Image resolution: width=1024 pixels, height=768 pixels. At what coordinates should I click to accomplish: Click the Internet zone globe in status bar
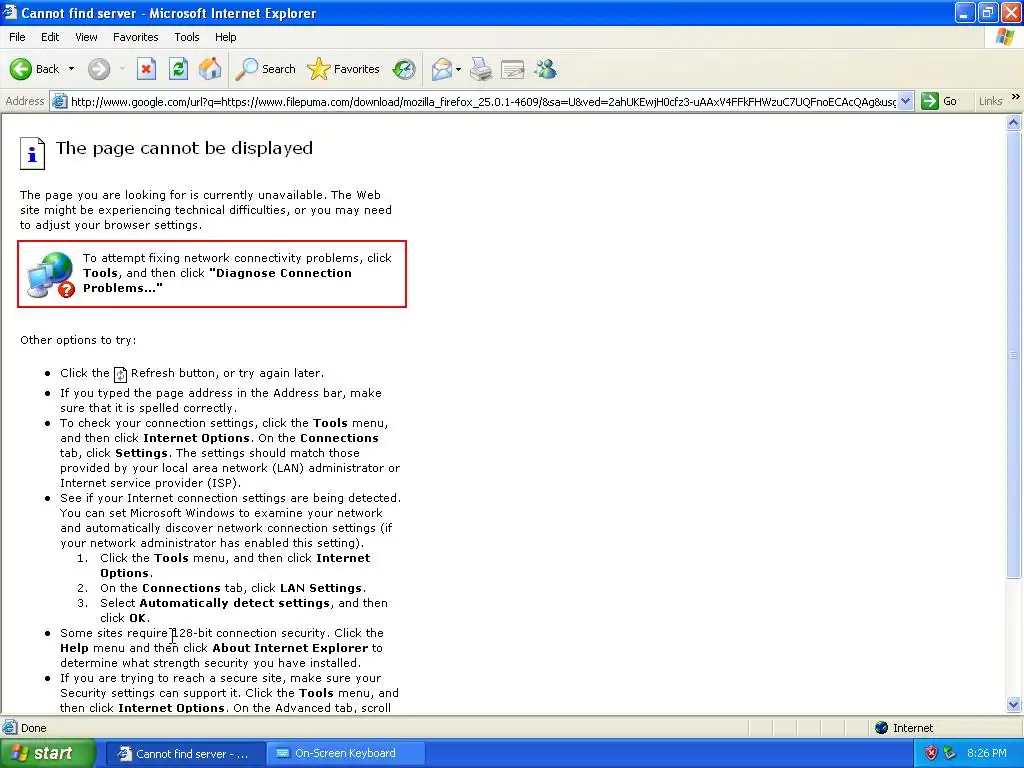point(882,728)
